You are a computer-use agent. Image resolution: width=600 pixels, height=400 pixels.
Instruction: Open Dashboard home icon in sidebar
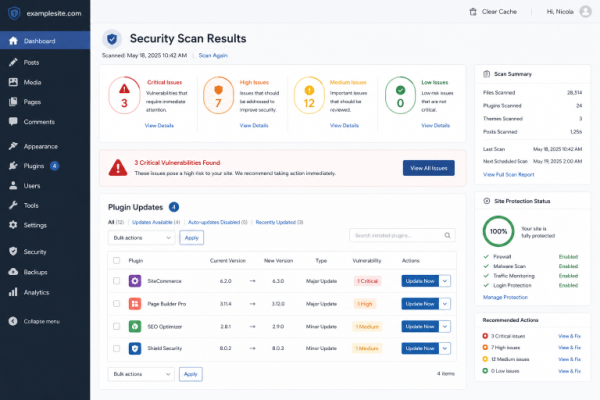pyautogui.click(x=13, y=41)
